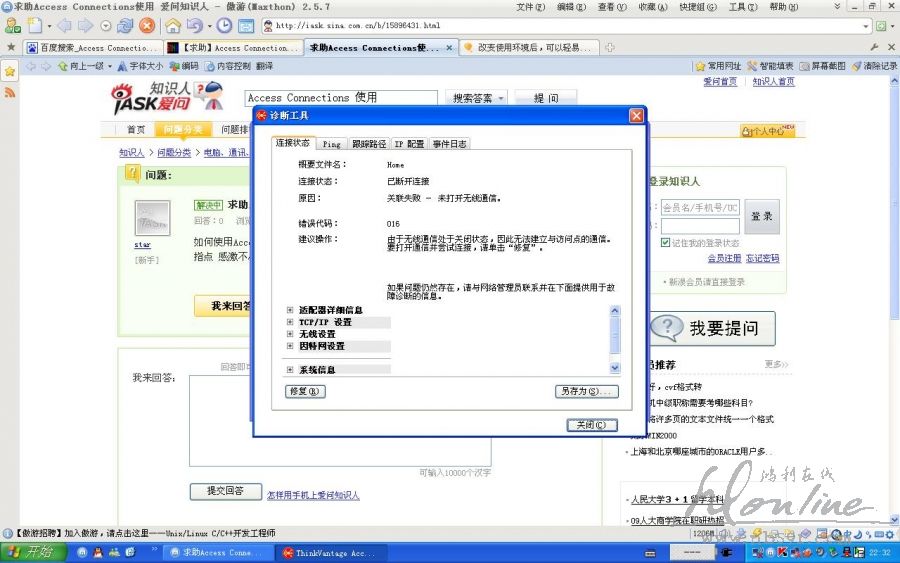Switch to the Ping tab
The height and width of the screenshot is (563, 900).
(331, 144)
